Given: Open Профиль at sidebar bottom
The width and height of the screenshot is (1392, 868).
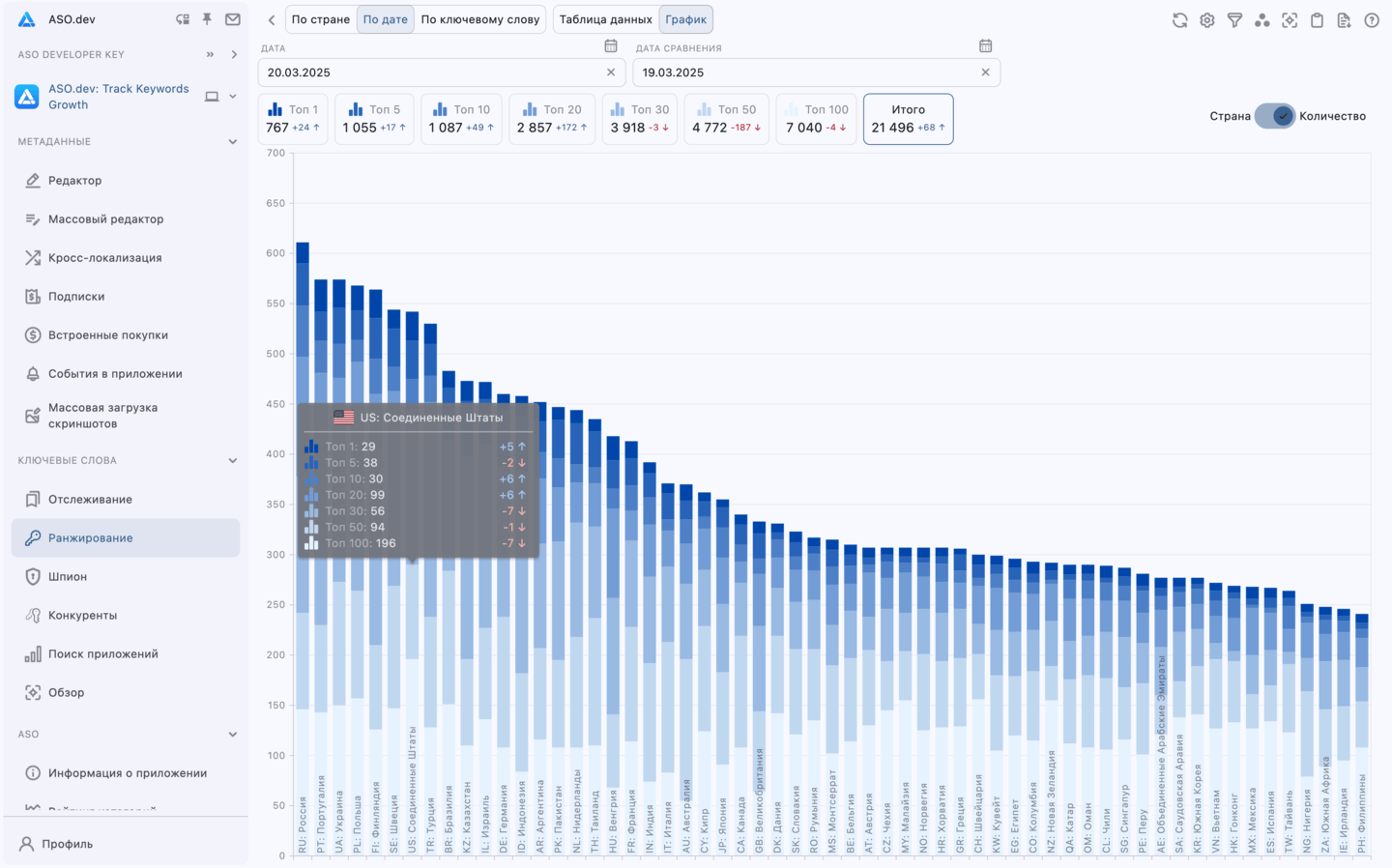Looking at the screenshot, I should pos(67,844).
